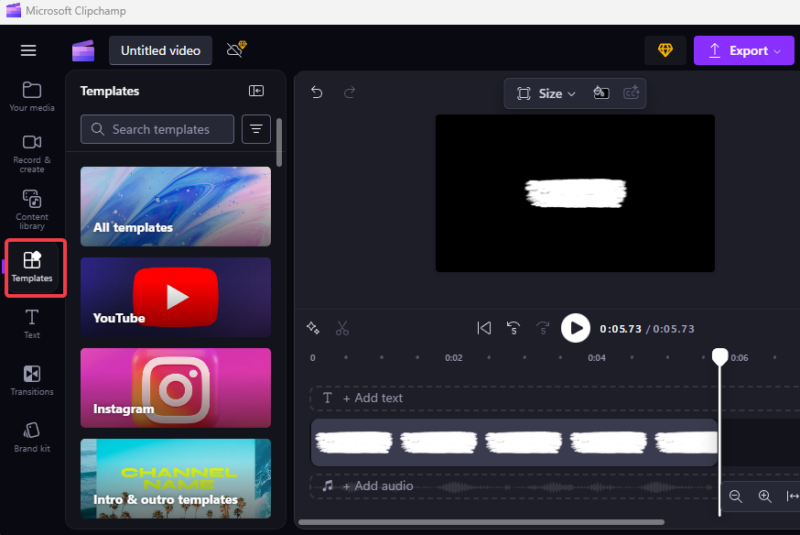Click the 0:05.73 current time display

(620, 329)
